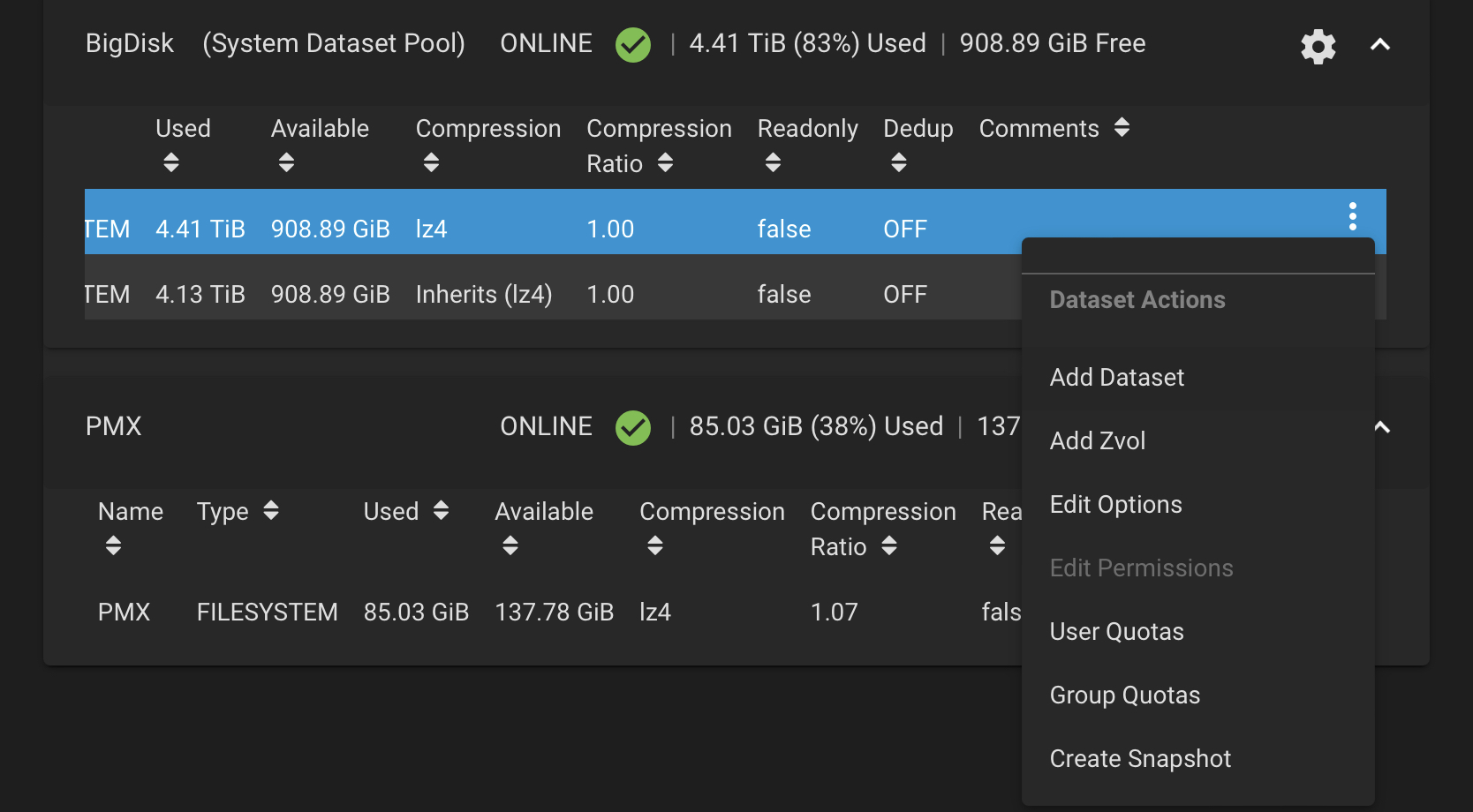1473x812 pixels.
Task: Select Edit Options menu entry
Action: 1198,505
